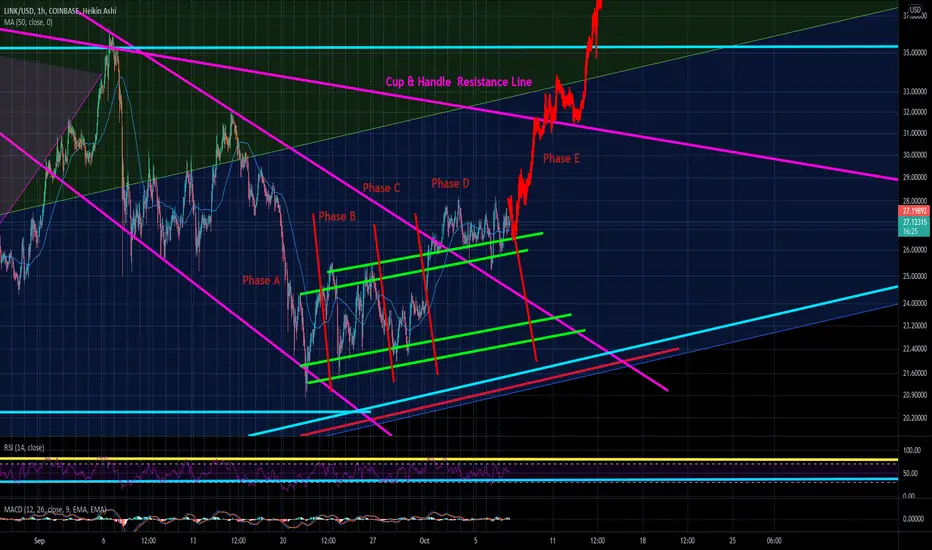Click the '11' date on time axis
Image resolution: width=932 pixels, height=550 pixels.
pos(553,541)
